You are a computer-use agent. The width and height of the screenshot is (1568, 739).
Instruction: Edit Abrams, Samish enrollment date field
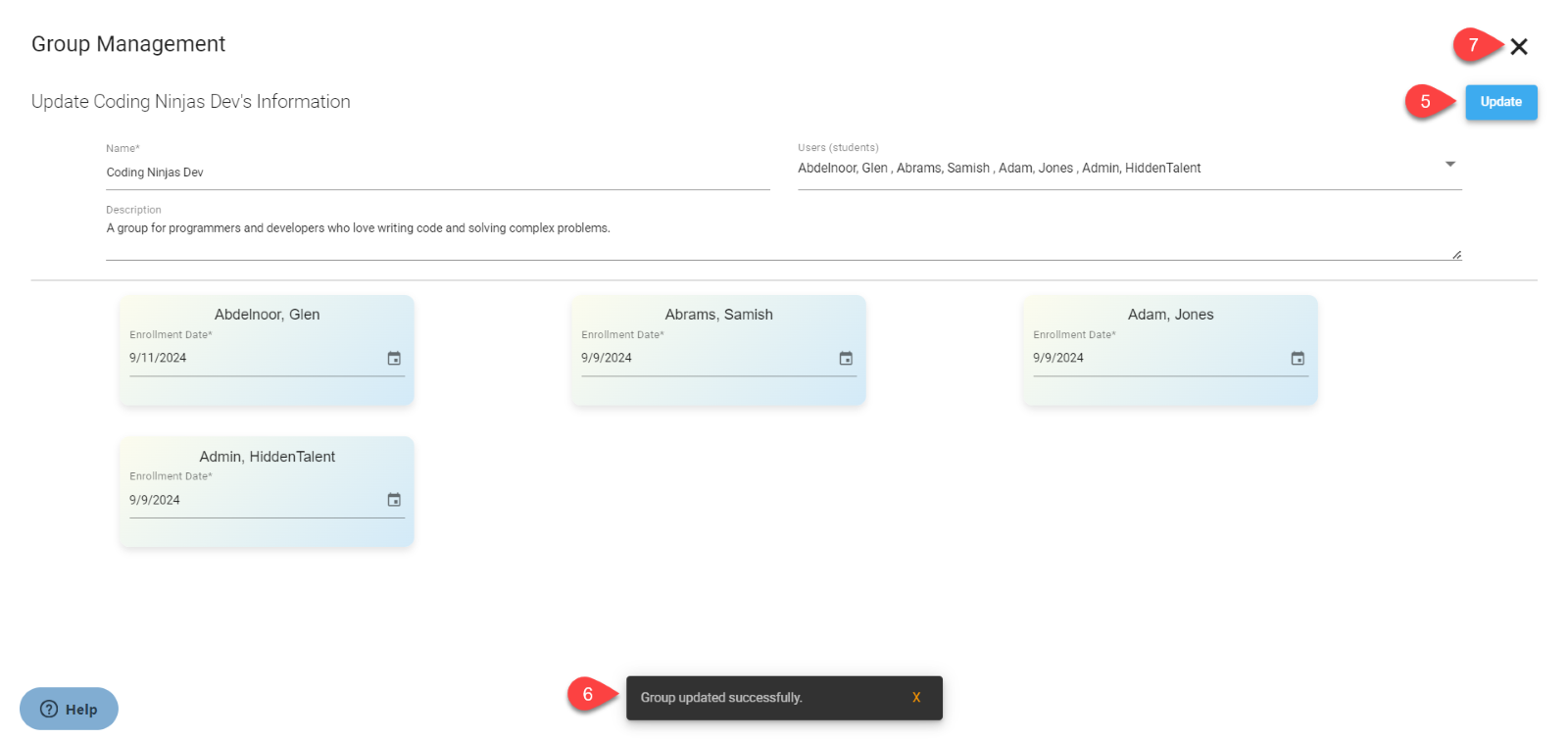click(702, 359)
